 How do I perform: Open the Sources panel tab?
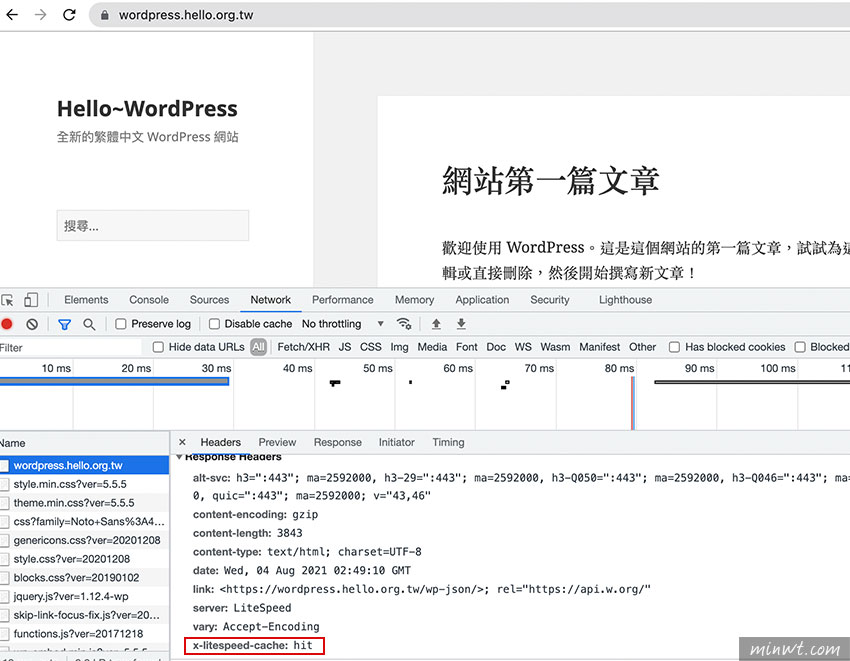[209, 300]
